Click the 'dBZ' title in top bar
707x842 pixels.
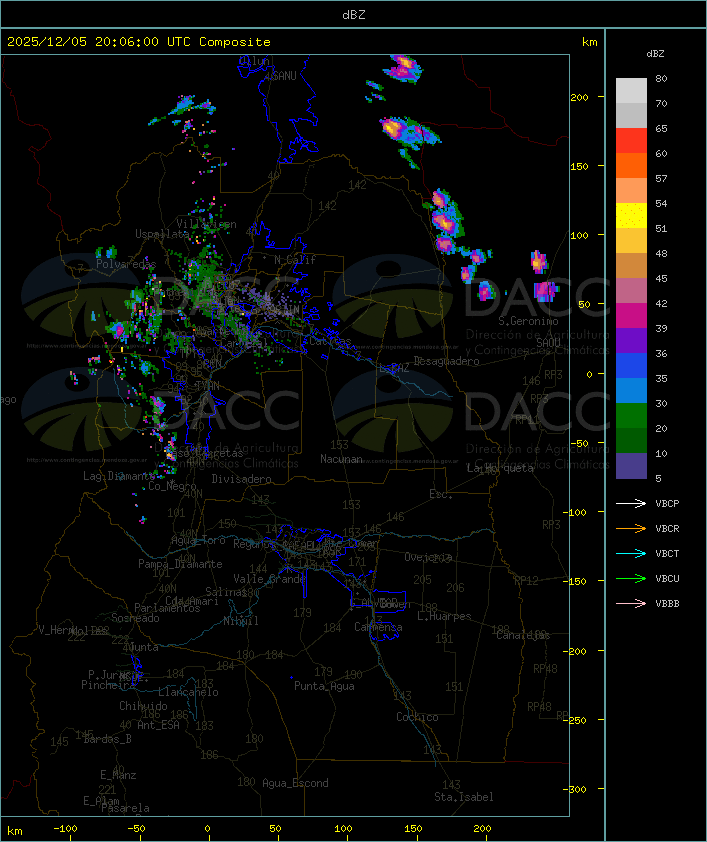tap(354, 15)
